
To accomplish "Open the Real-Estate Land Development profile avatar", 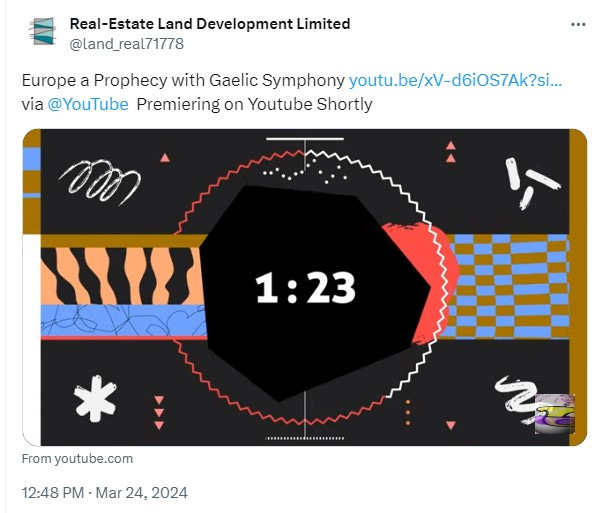I will 42,31.
